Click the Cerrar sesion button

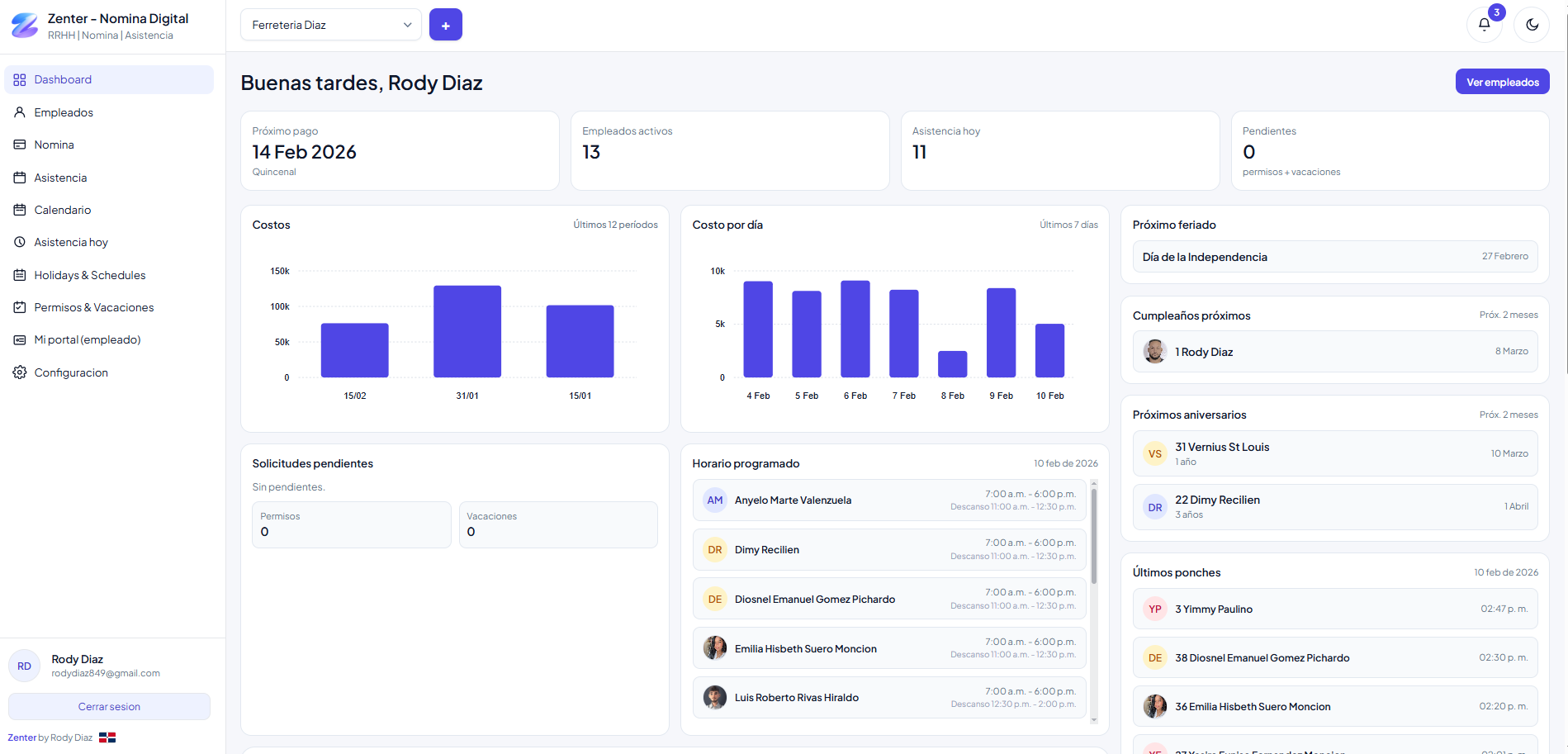(109, 707)
